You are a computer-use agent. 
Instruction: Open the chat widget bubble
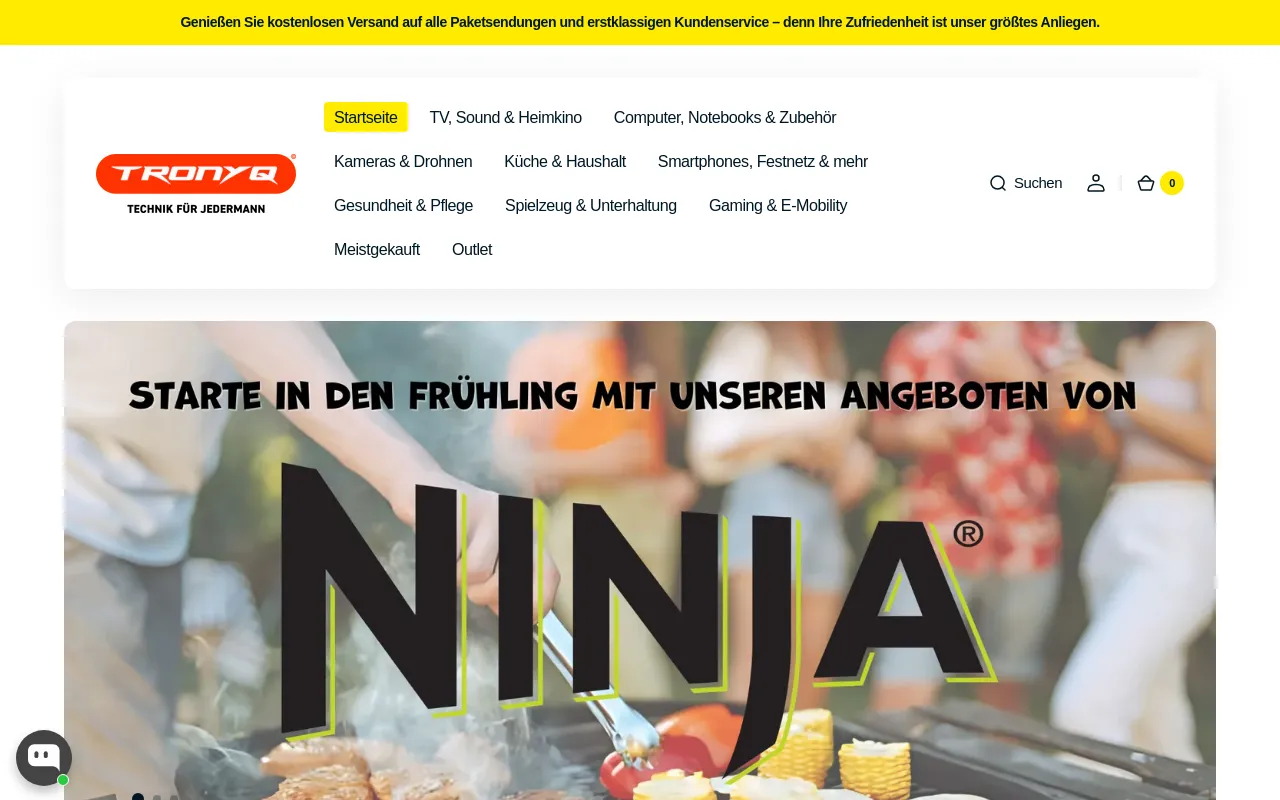[x=44, y=758]
